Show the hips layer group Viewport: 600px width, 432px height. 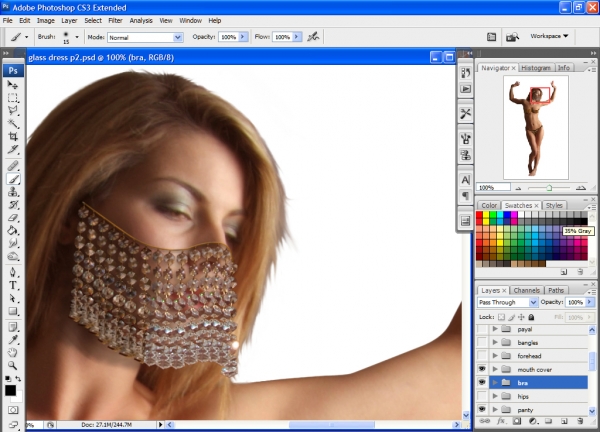pos(482,396)
